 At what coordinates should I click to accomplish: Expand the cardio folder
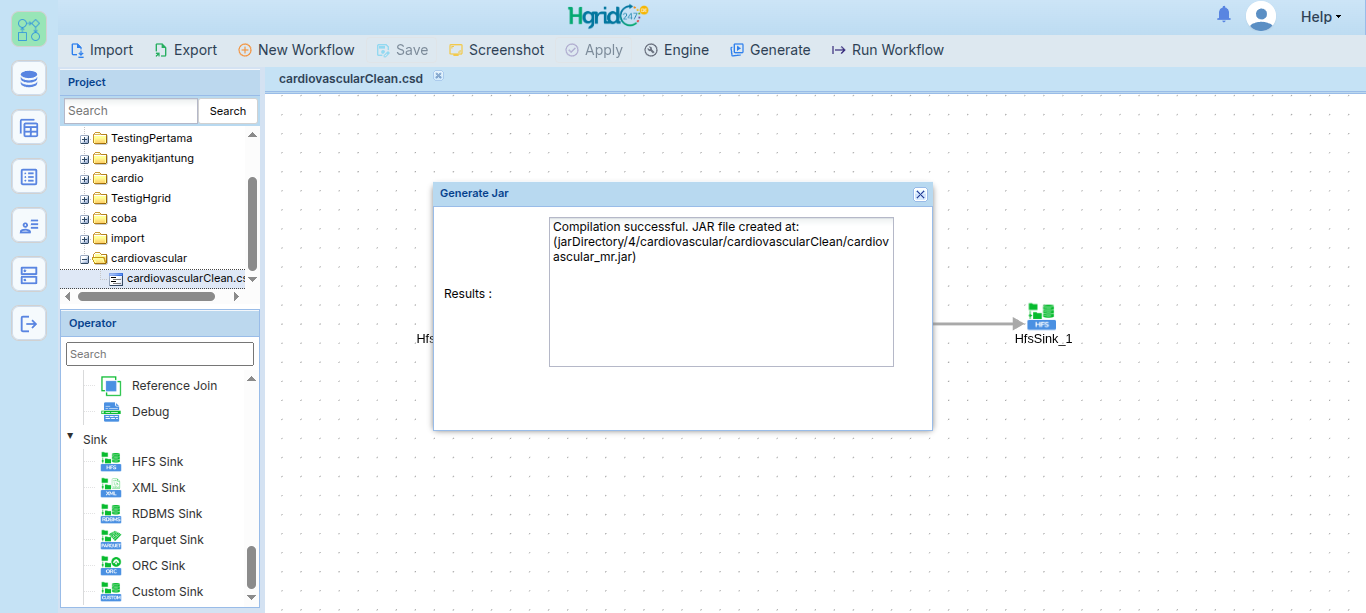pyautogui.click(x=85, y=179)
